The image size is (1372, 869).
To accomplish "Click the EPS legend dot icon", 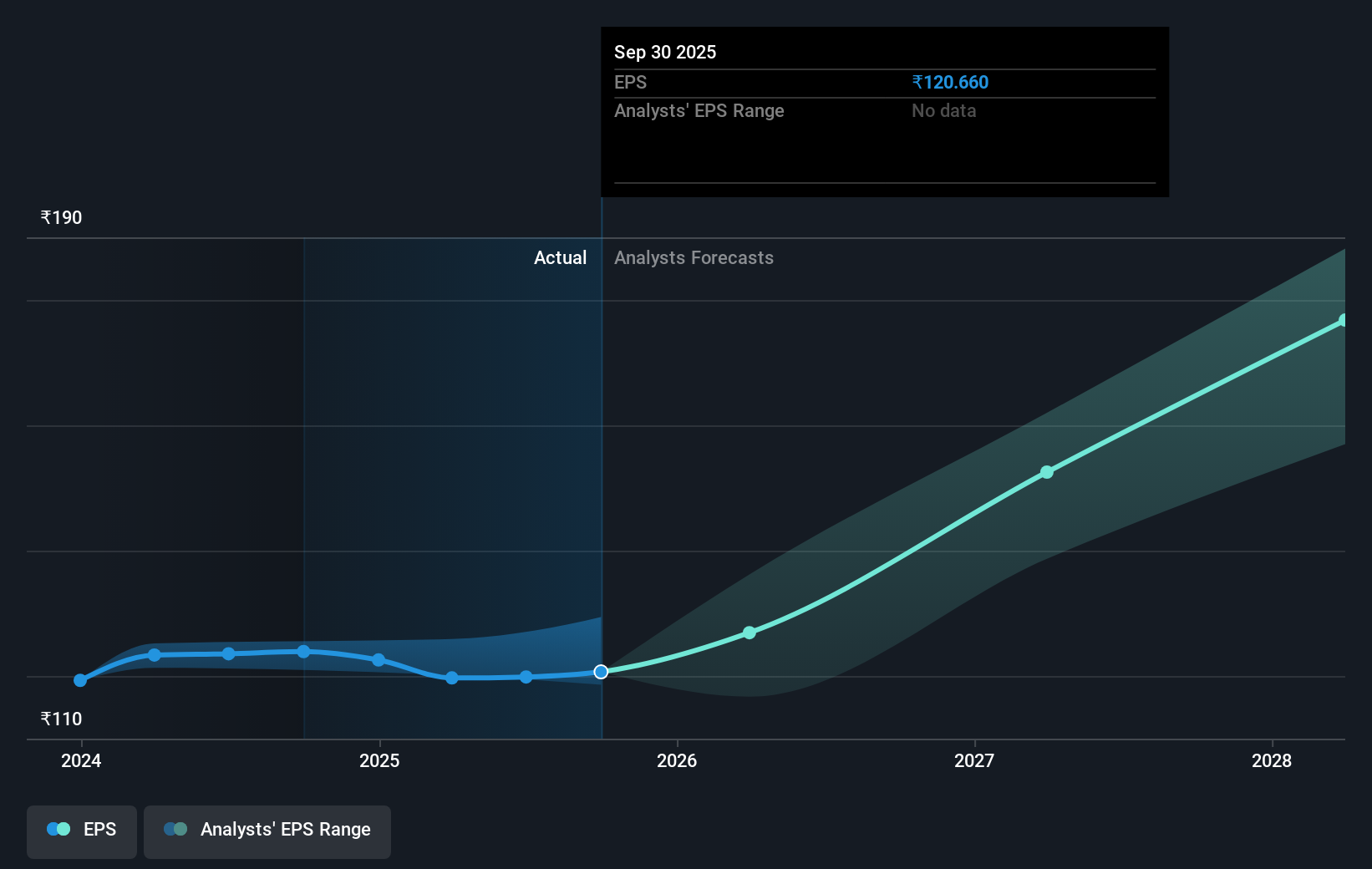I will (57, 829).
